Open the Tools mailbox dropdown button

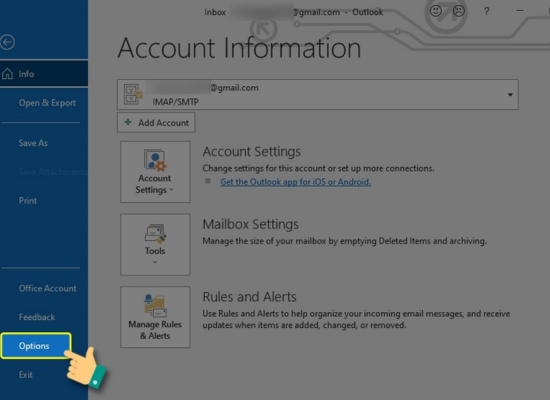(x=155, y=245)
